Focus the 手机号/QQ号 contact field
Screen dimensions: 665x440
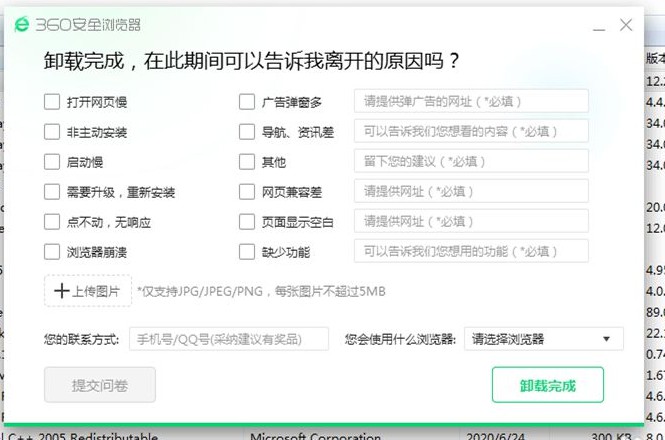pyautogui.click(x=229, y=339)
